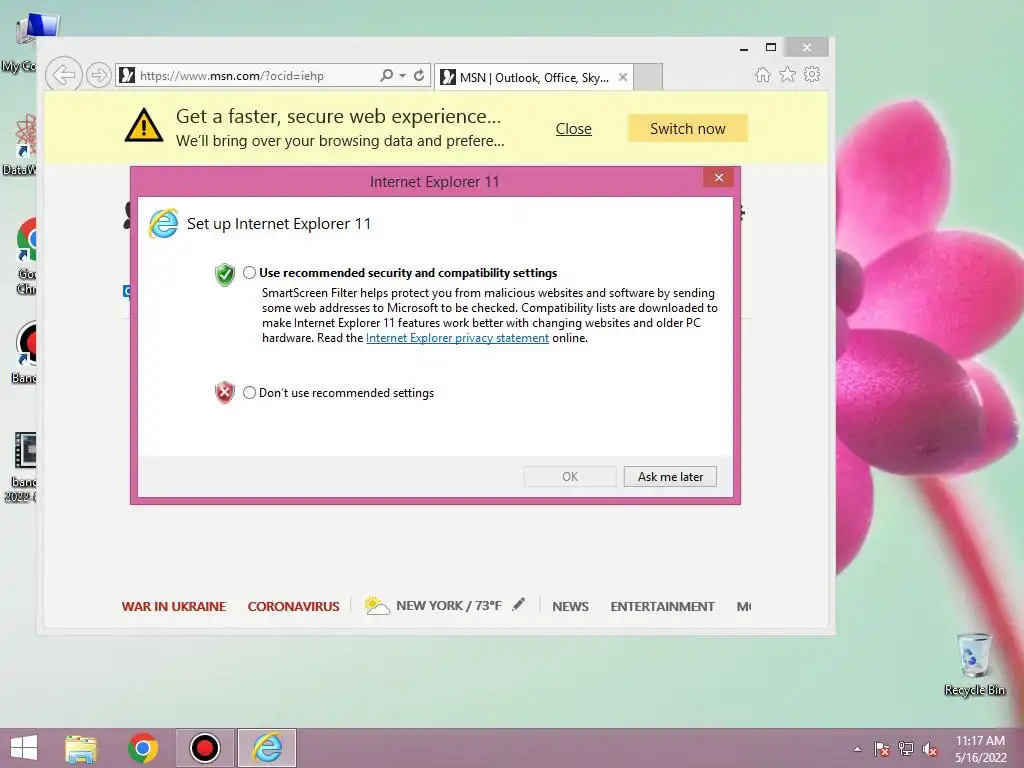Click Internet Explorer taskbar icon
The width and height of the screenshot is (1024, 768).
267,748
